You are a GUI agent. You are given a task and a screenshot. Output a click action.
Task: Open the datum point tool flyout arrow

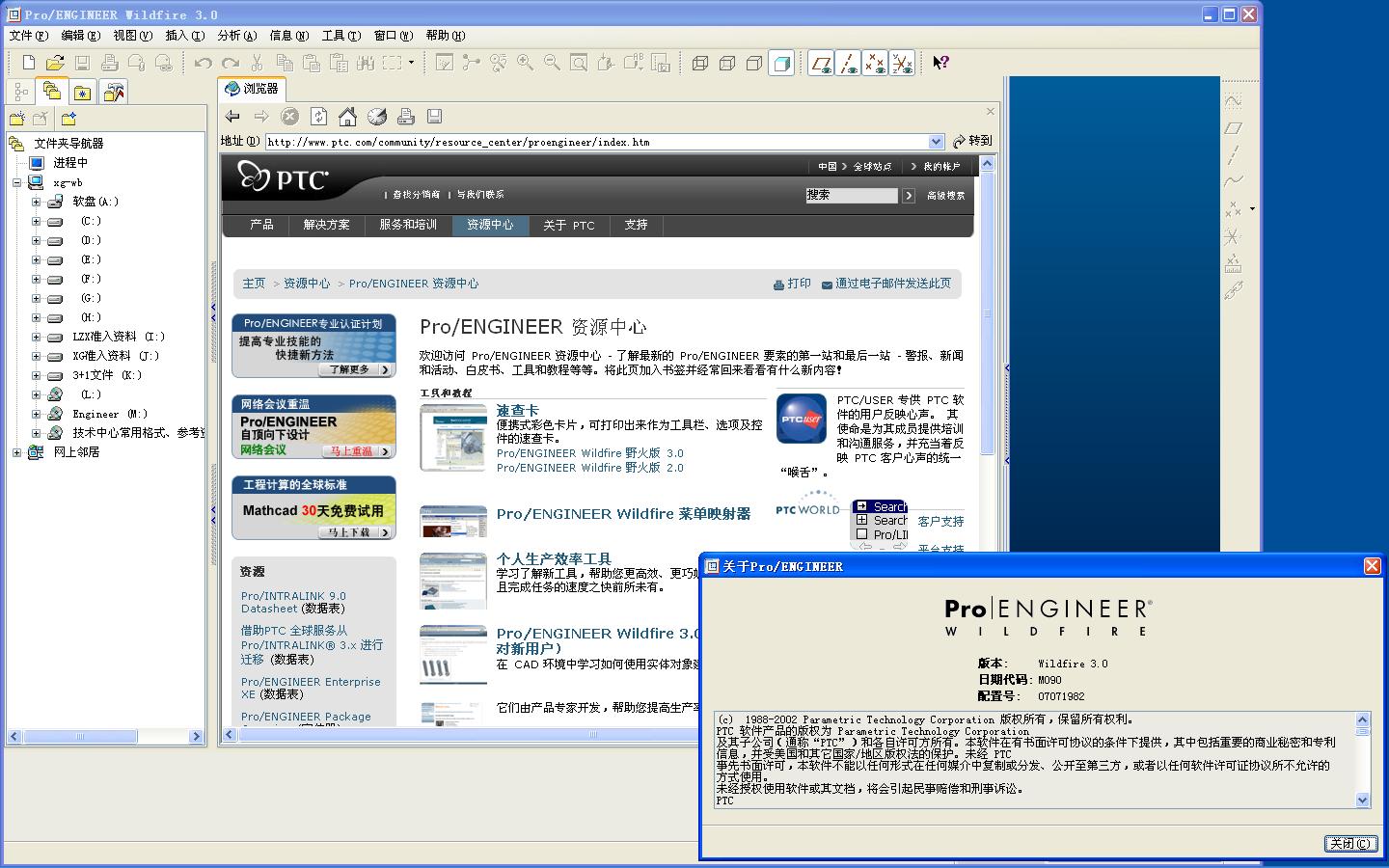[x=1252, y=208]
